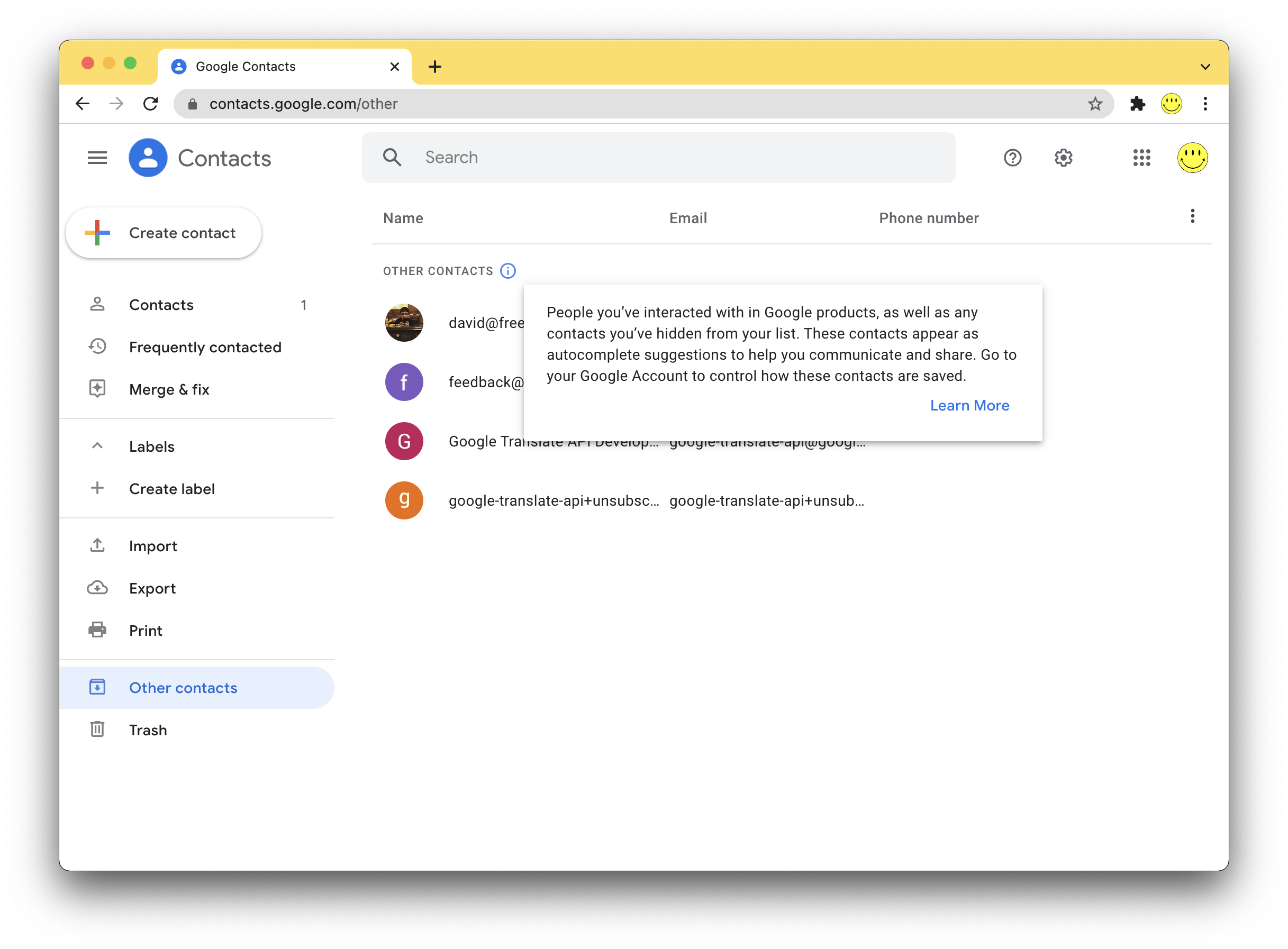Open the david@free contact row
1288x949 pixels.
click(x=486, y=322)
